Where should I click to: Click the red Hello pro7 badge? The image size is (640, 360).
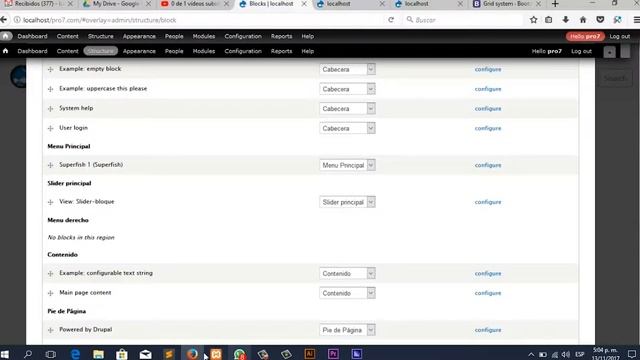pos(585,36)
